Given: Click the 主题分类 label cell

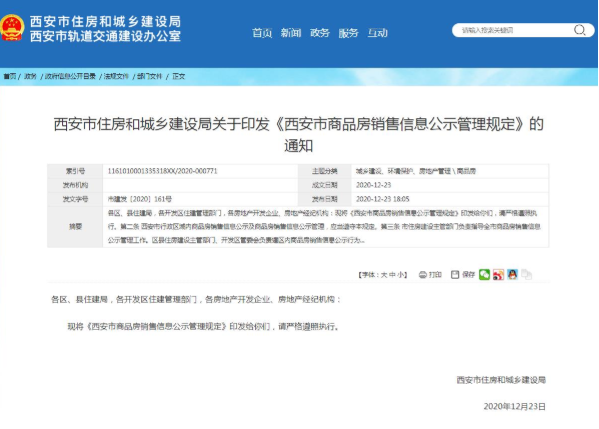Looking at the screenshot, I should tap(324, 171).
